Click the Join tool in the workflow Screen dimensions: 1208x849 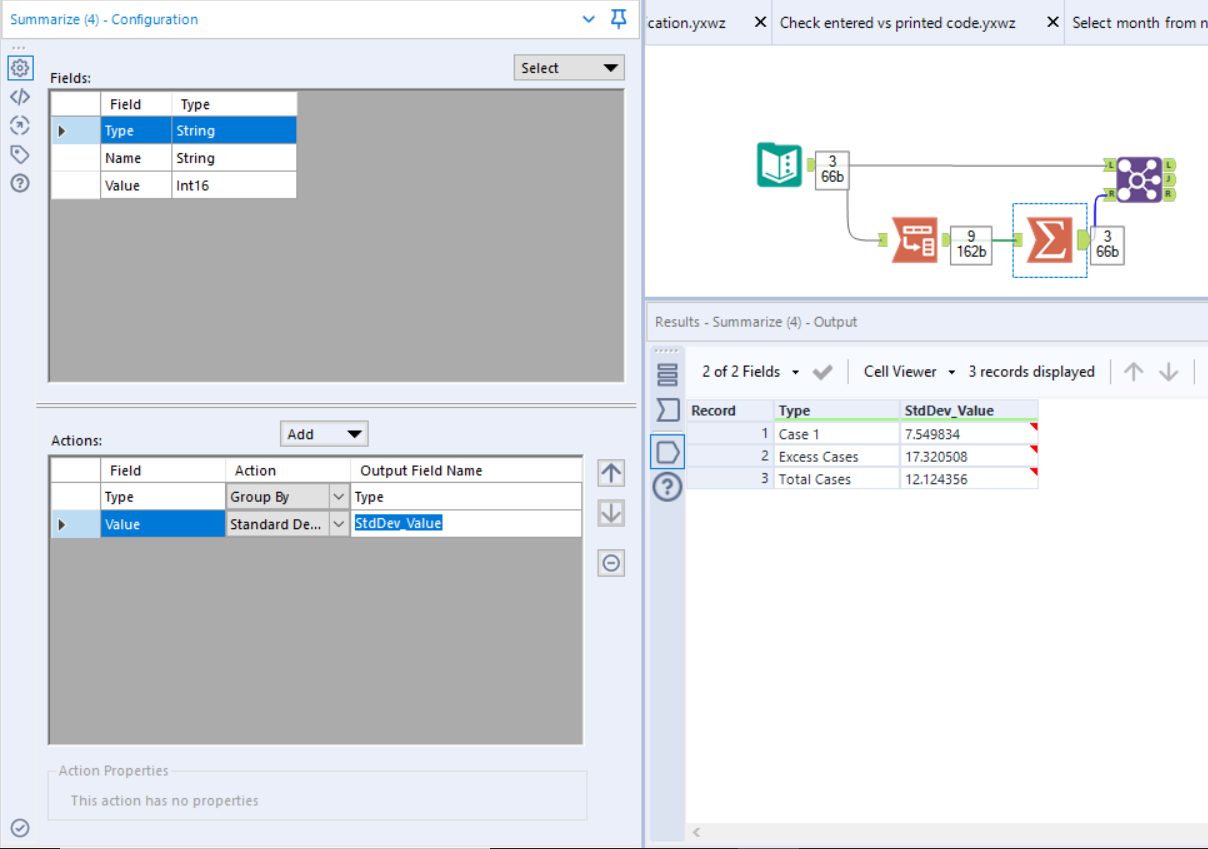[1139, 179]
